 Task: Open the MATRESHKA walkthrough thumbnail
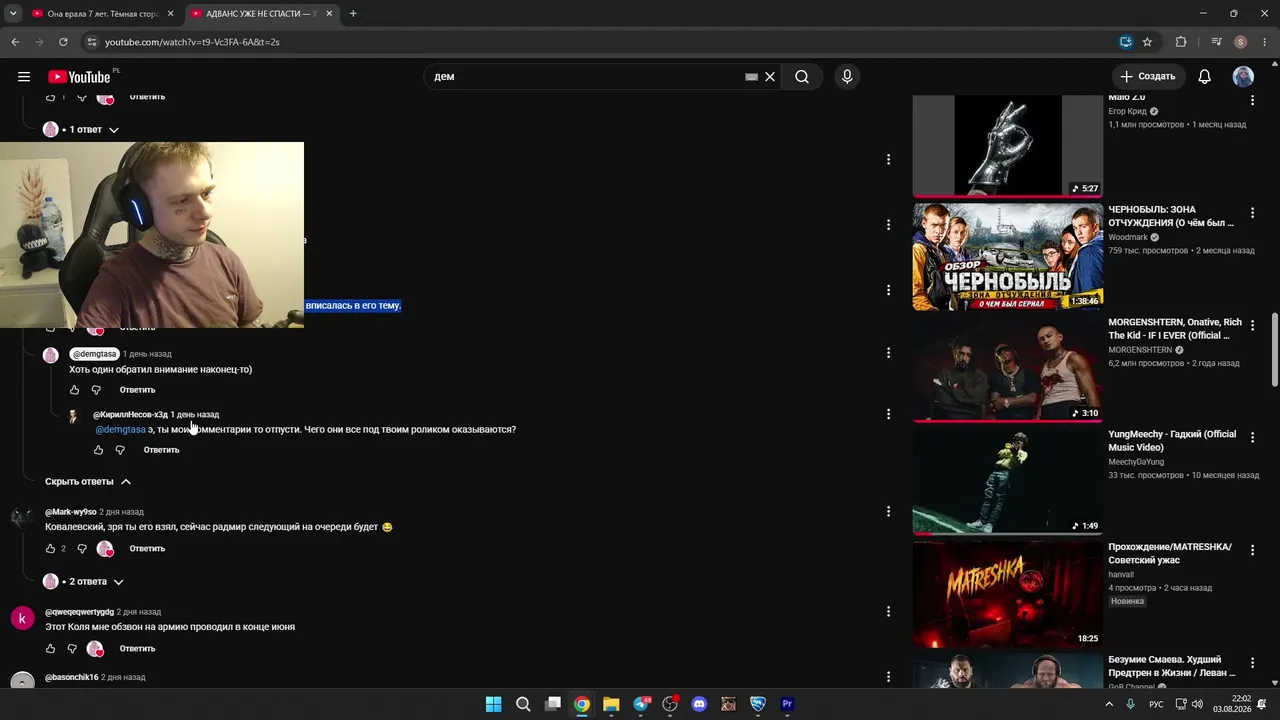[x=1008, y=594]
